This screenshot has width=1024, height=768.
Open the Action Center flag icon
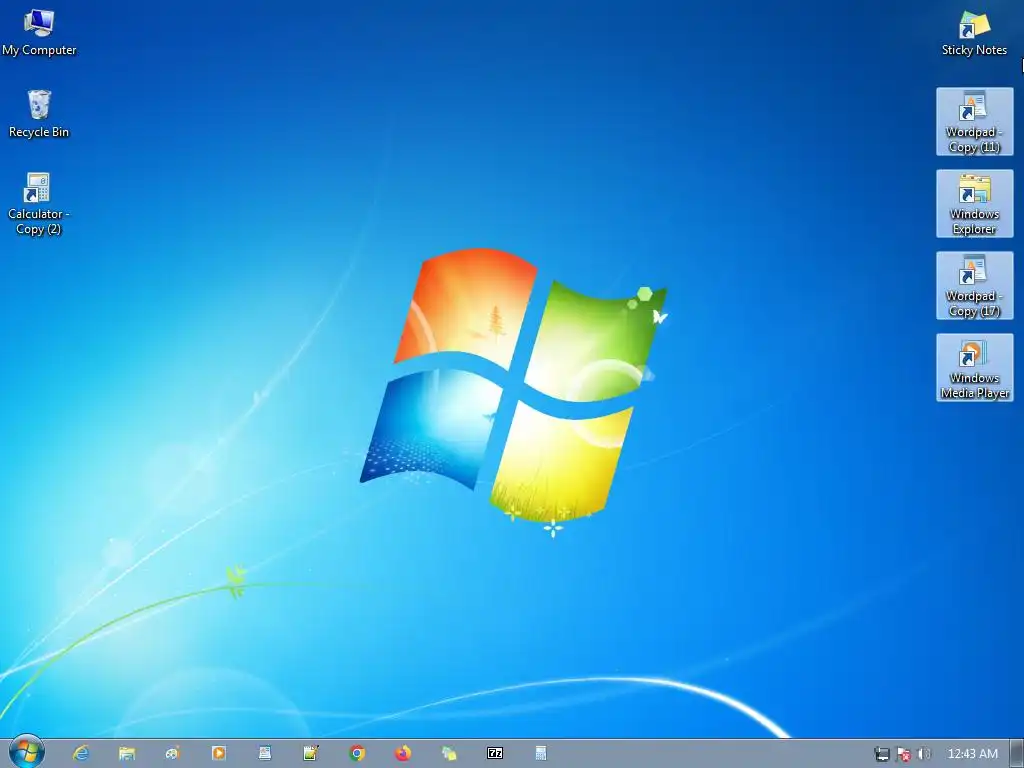click(x=903, y=754)
